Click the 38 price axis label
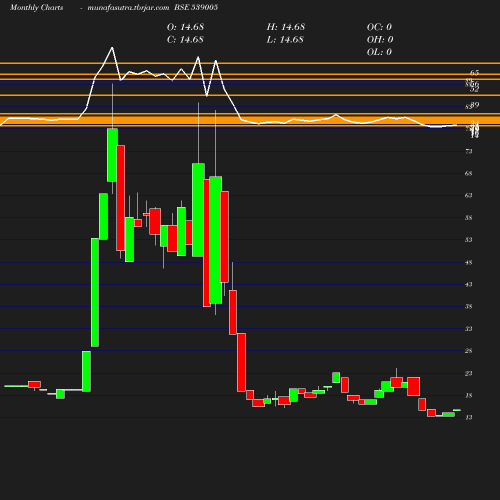 [469, 306]
